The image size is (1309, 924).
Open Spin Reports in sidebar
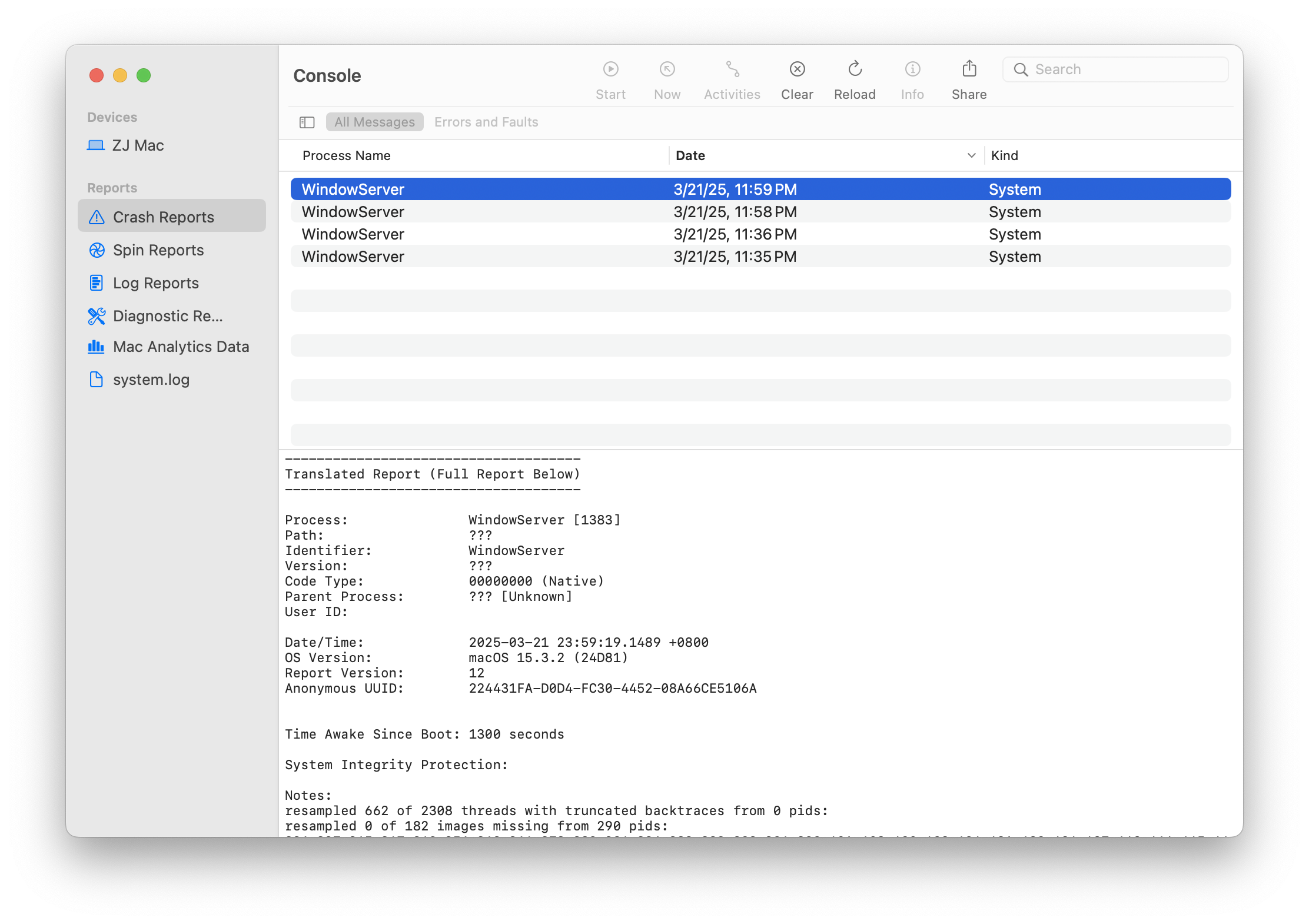[158, 250]
